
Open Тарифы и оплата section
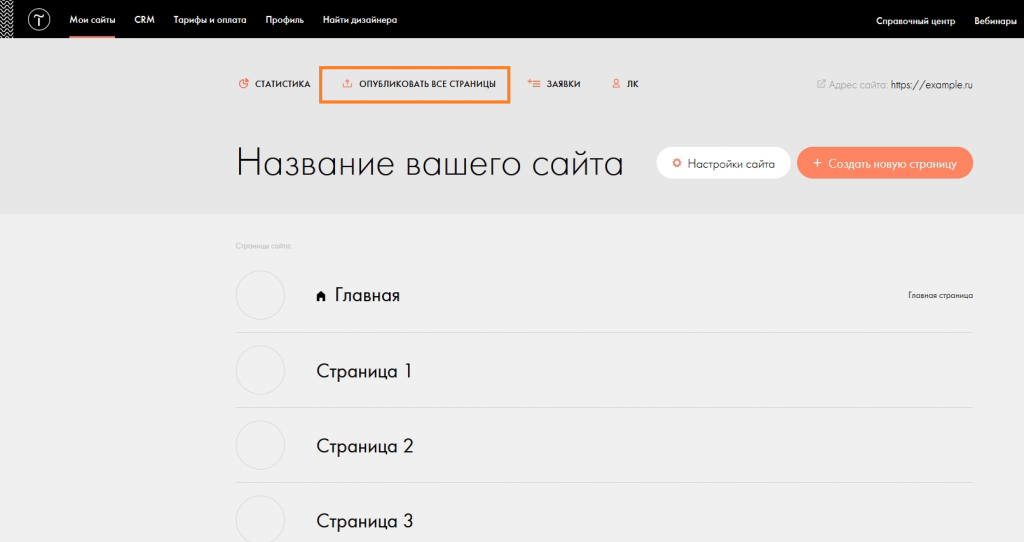click(x=210, y=20)
